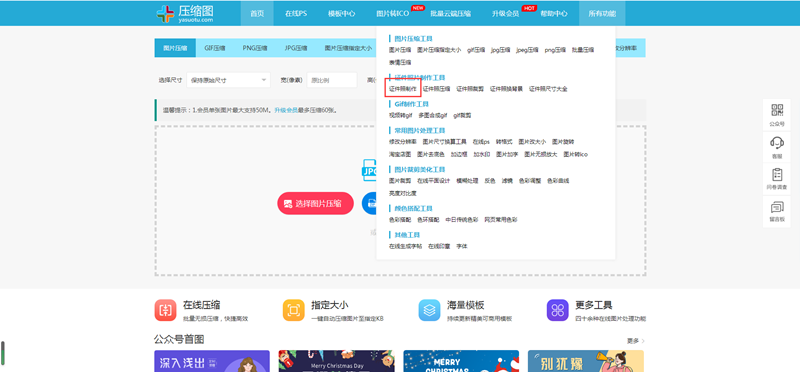Image resolution: width=800 pixels, height=372 pixels.
Task: Open 模板中心 in the top navigation
Action: pos(341,14)
